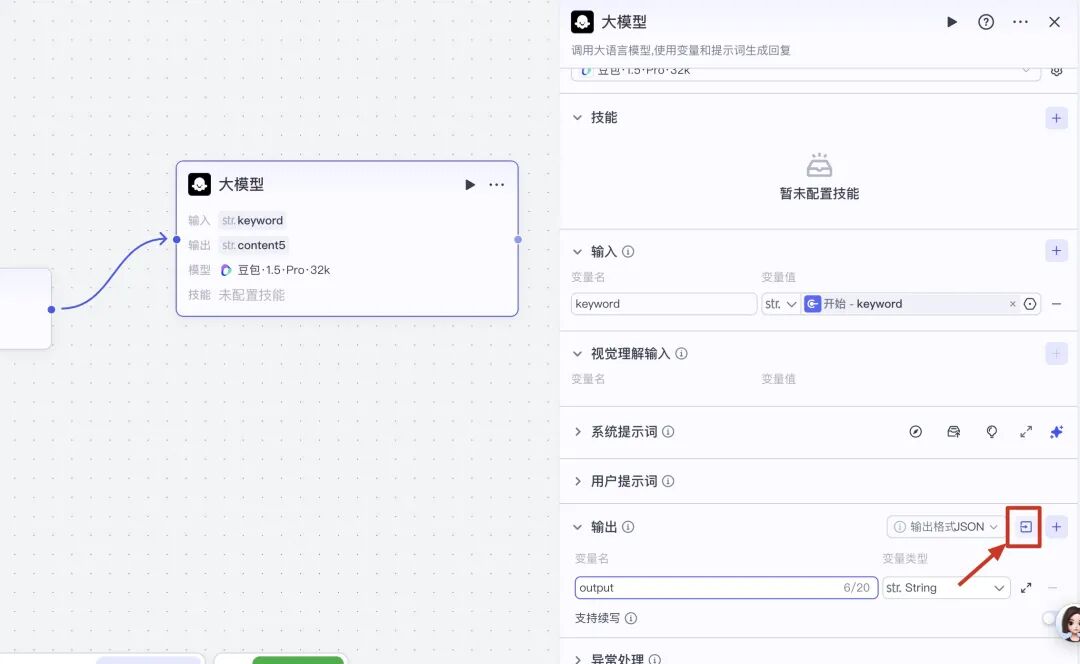Open the 输出格式JSON format dropdown
The height and width of the screenshot is (664, 1080).
click(944, 526)
